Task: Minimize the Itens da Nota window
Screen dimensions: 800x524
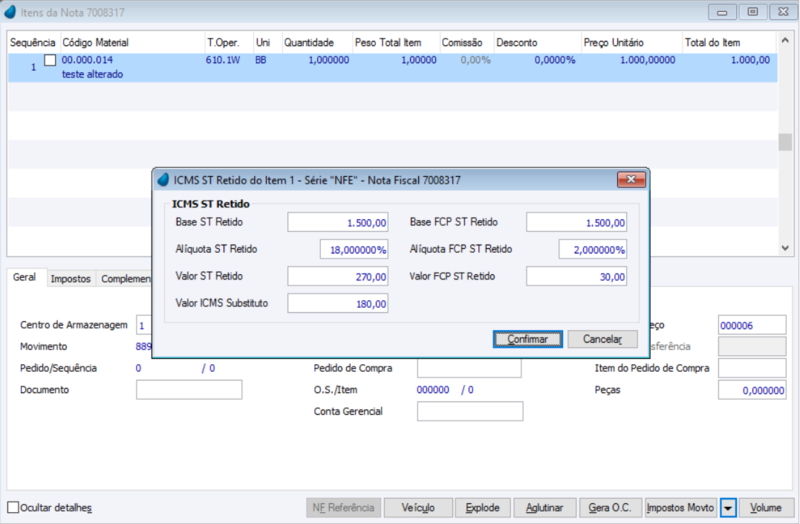Action: [x=722, y=12]
